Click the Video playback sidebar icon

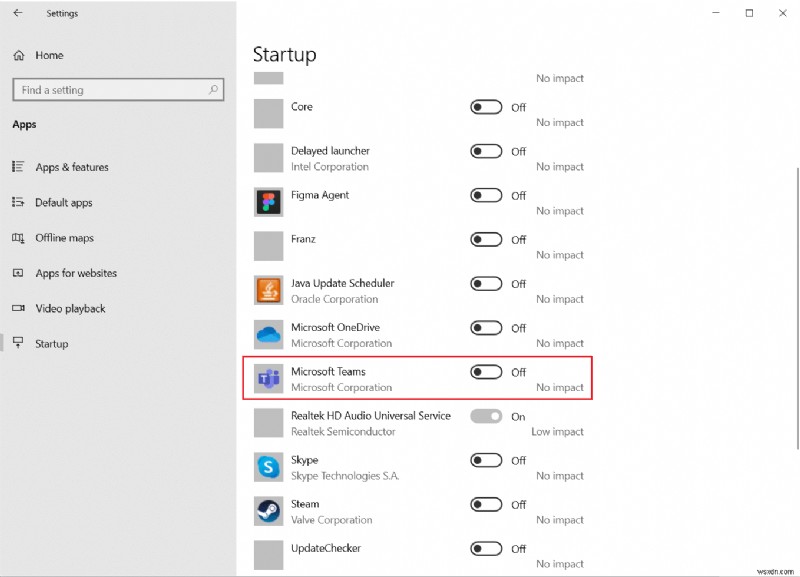pyautogui.click(x=17, y=308)
